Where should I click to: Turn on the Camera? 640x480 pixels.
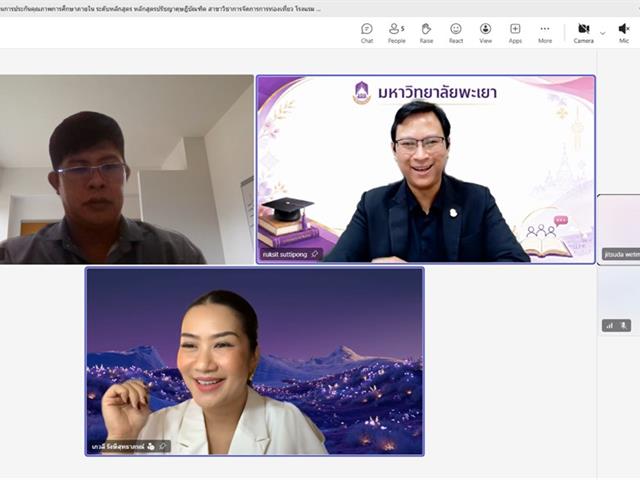[x=583, y=33]
